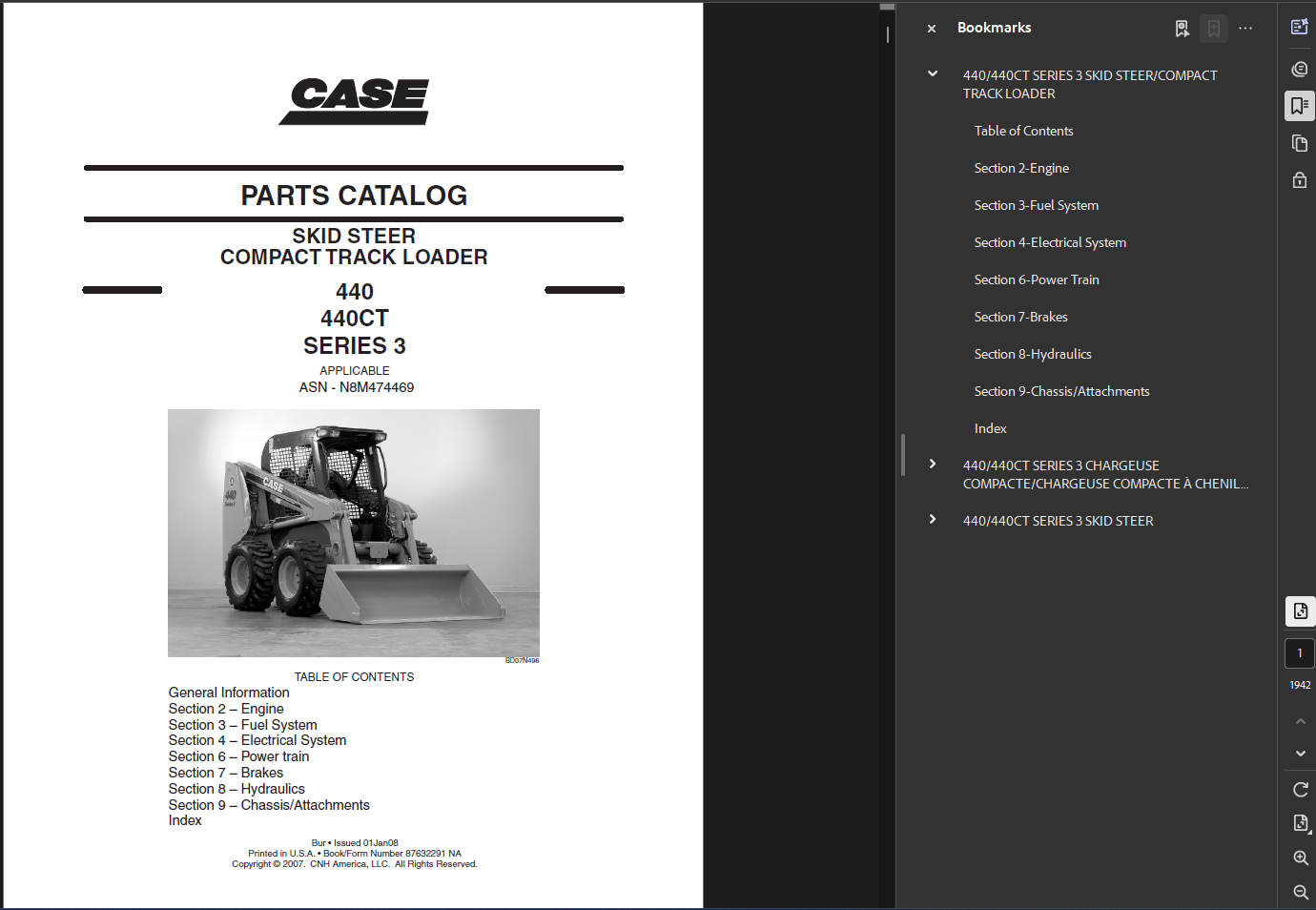Screen dimensions: 1316x910
Task: Click the 'COMPACT TRACK LOADER' subtitle
Action: click(x=354, y=258)
